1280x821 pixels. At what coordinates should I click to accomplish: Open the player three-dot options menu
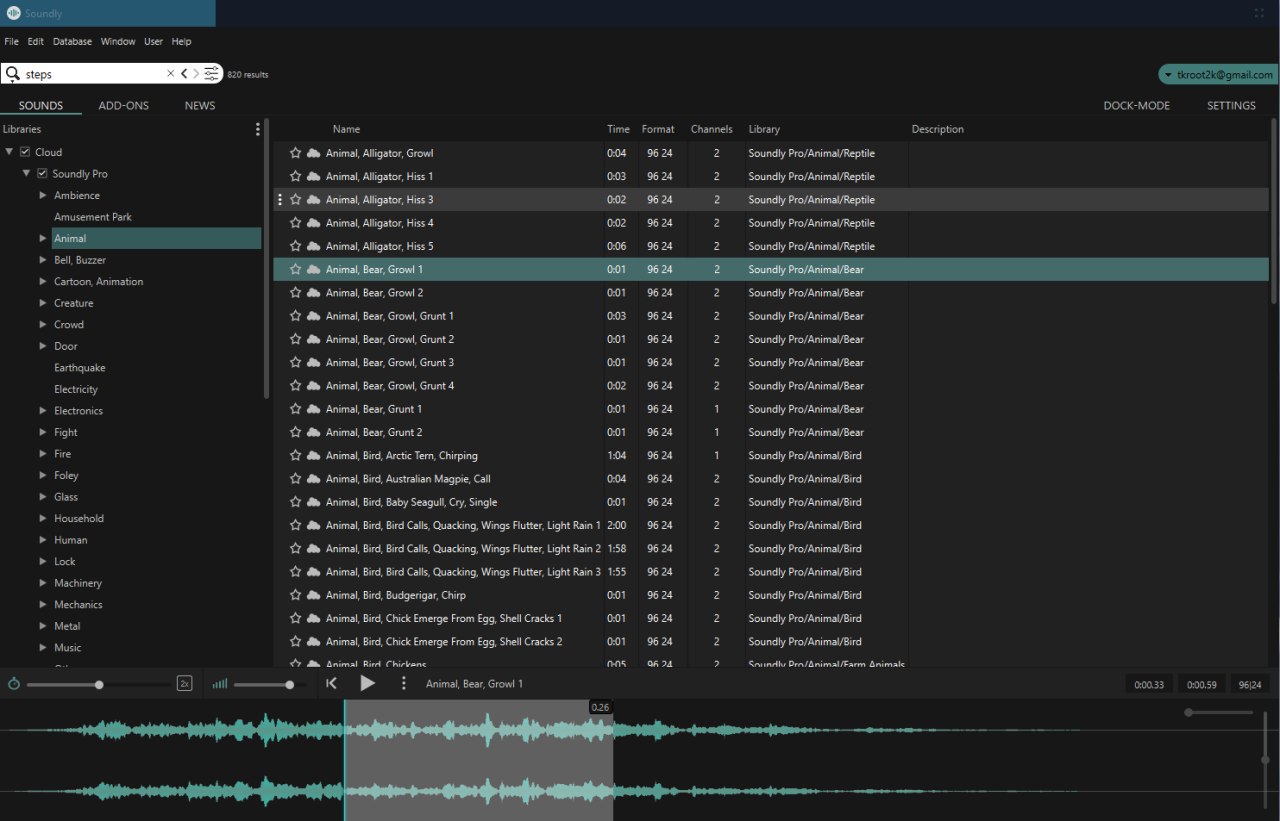coord(404,683)
